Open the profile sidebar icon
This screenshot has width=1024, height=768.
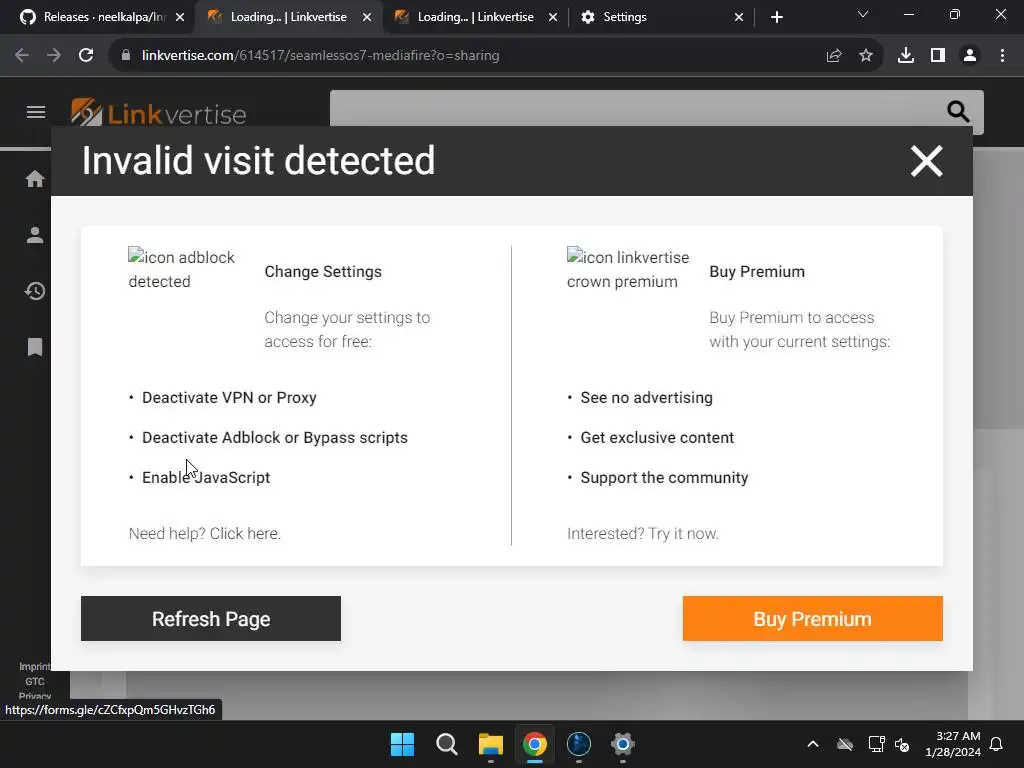(x=35, y=235)
